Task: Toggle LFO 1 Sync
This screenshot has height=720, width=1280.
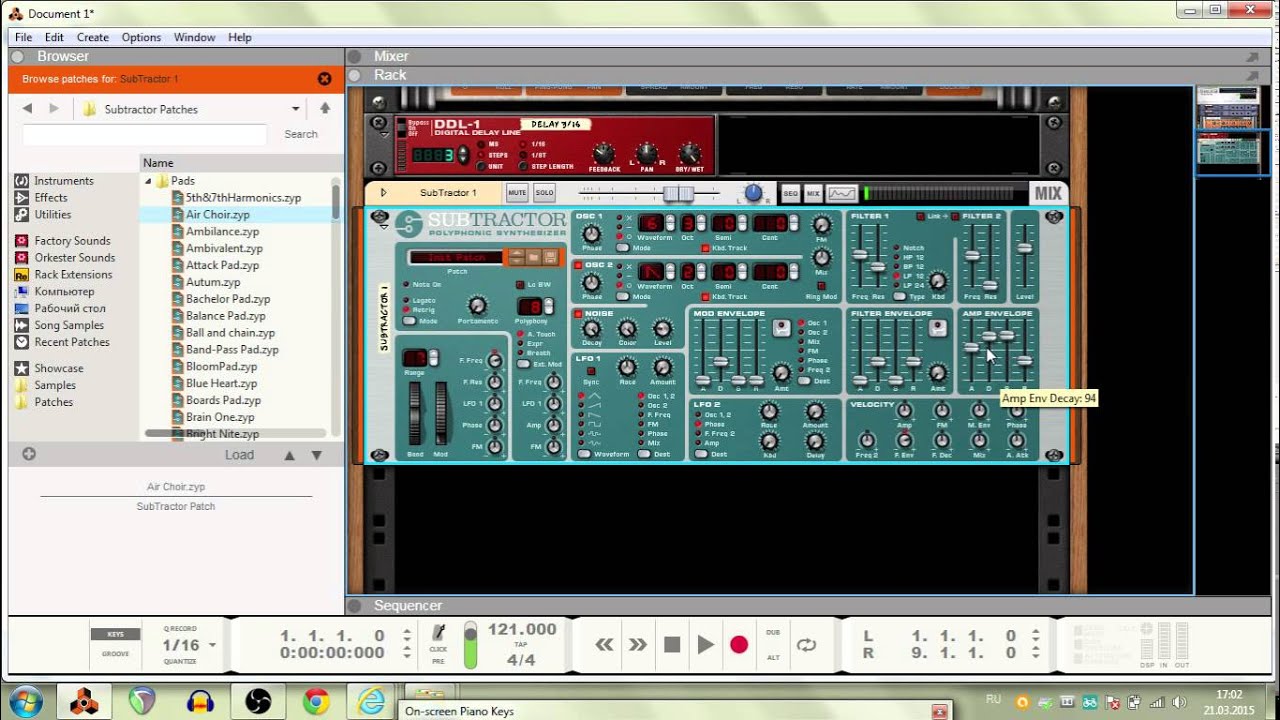Action: 591,372
